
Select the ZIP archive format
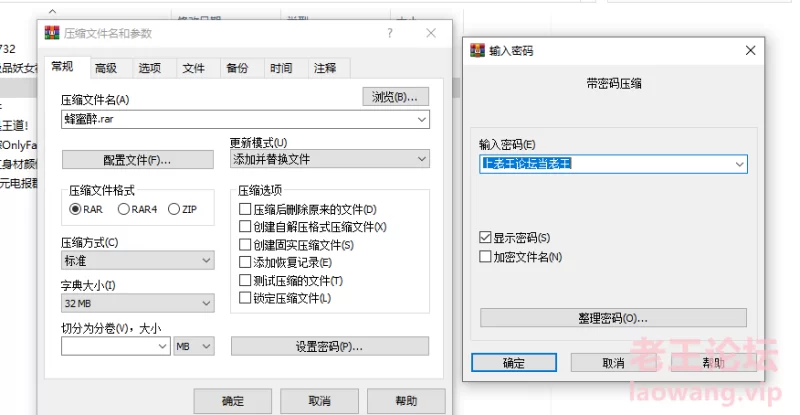(175, 209)
